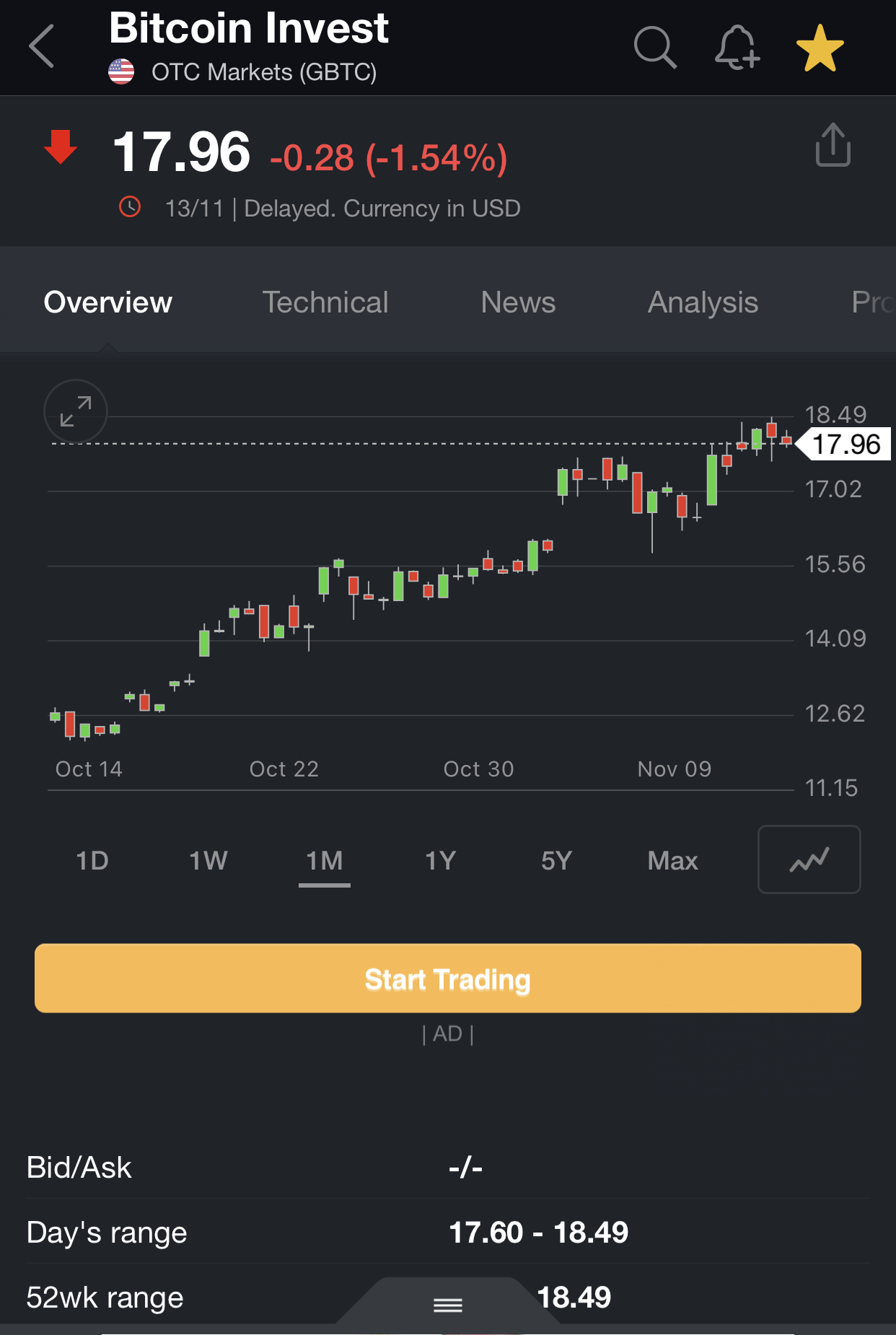
Task: Open the Analysis tab
Action: [703, 302]
